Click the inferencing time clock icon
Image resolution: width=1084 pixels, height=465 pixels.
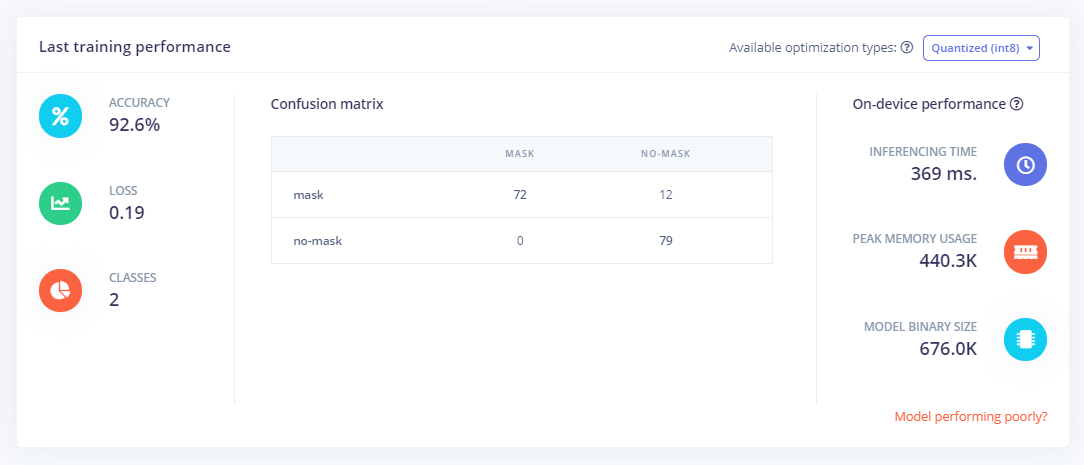coord(1025,165)
